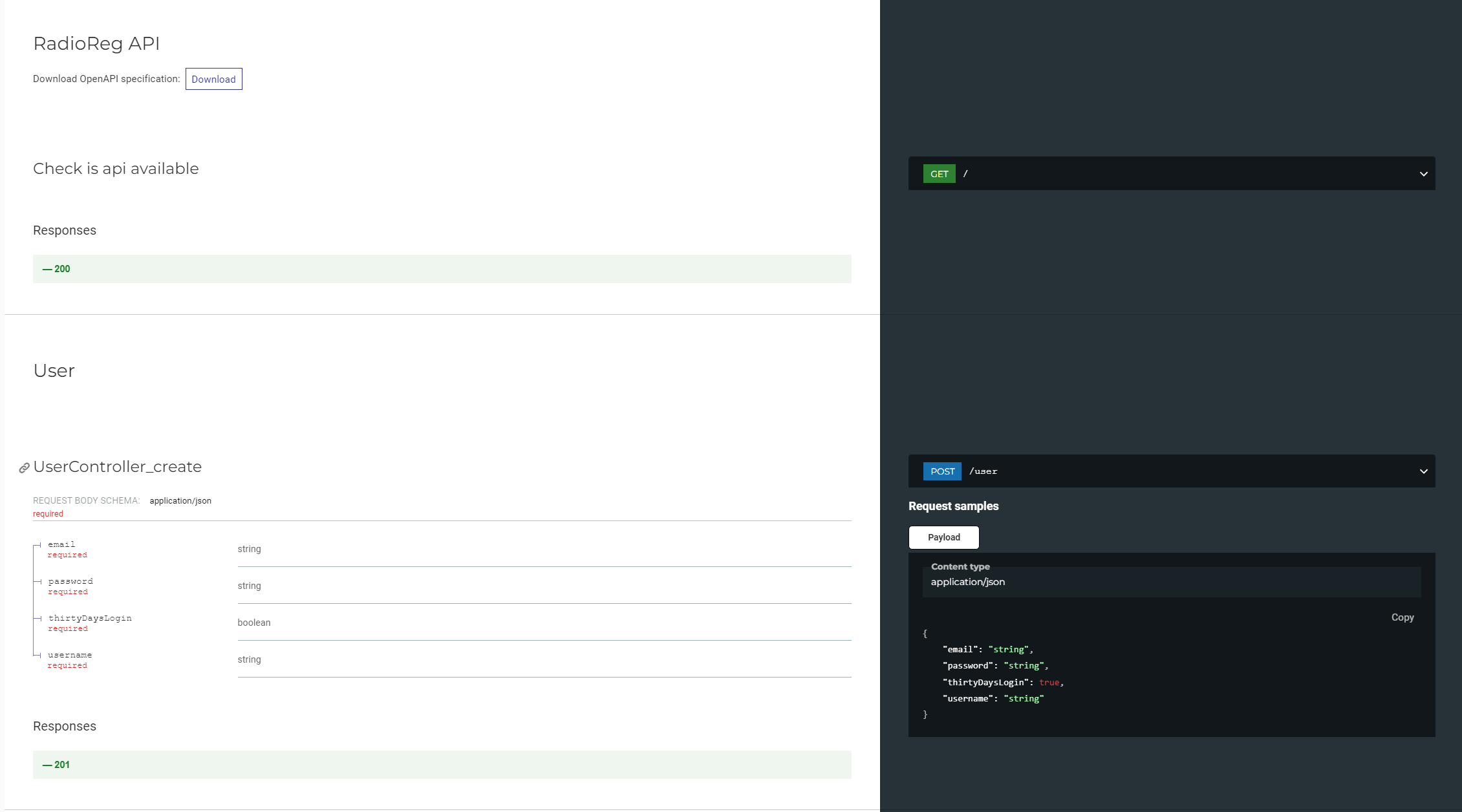Click the Check is api available section heading

coord(116,169)
